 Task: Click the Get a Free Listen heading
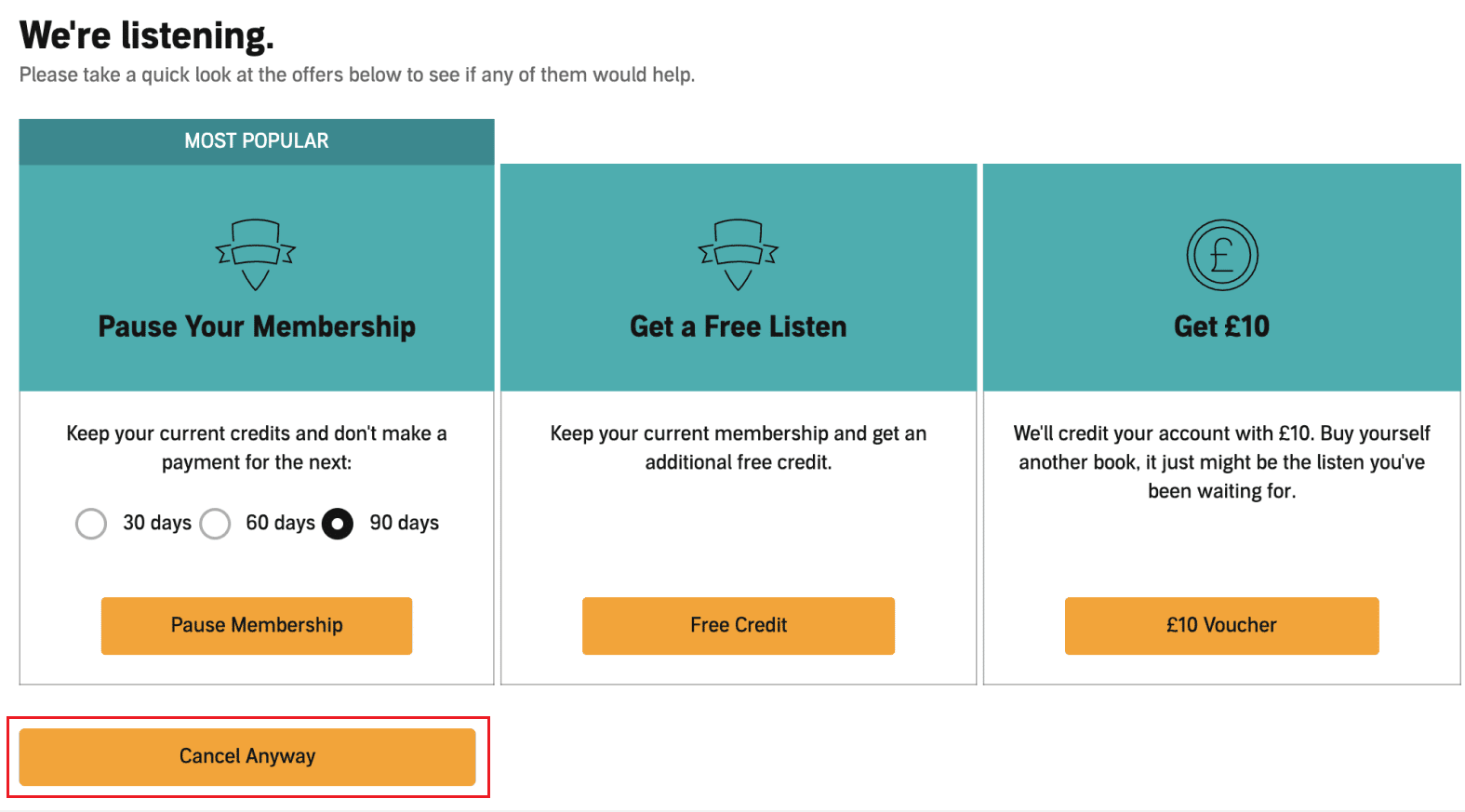[x=739, y=327]
